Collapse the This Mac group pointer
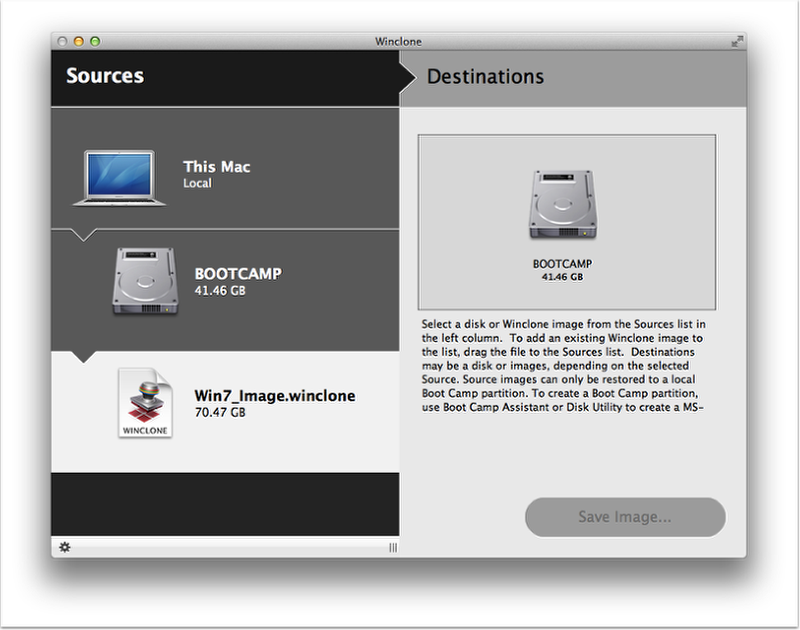Image resolution: width=800 pixels, height=630 pixels. coord(85,236)
